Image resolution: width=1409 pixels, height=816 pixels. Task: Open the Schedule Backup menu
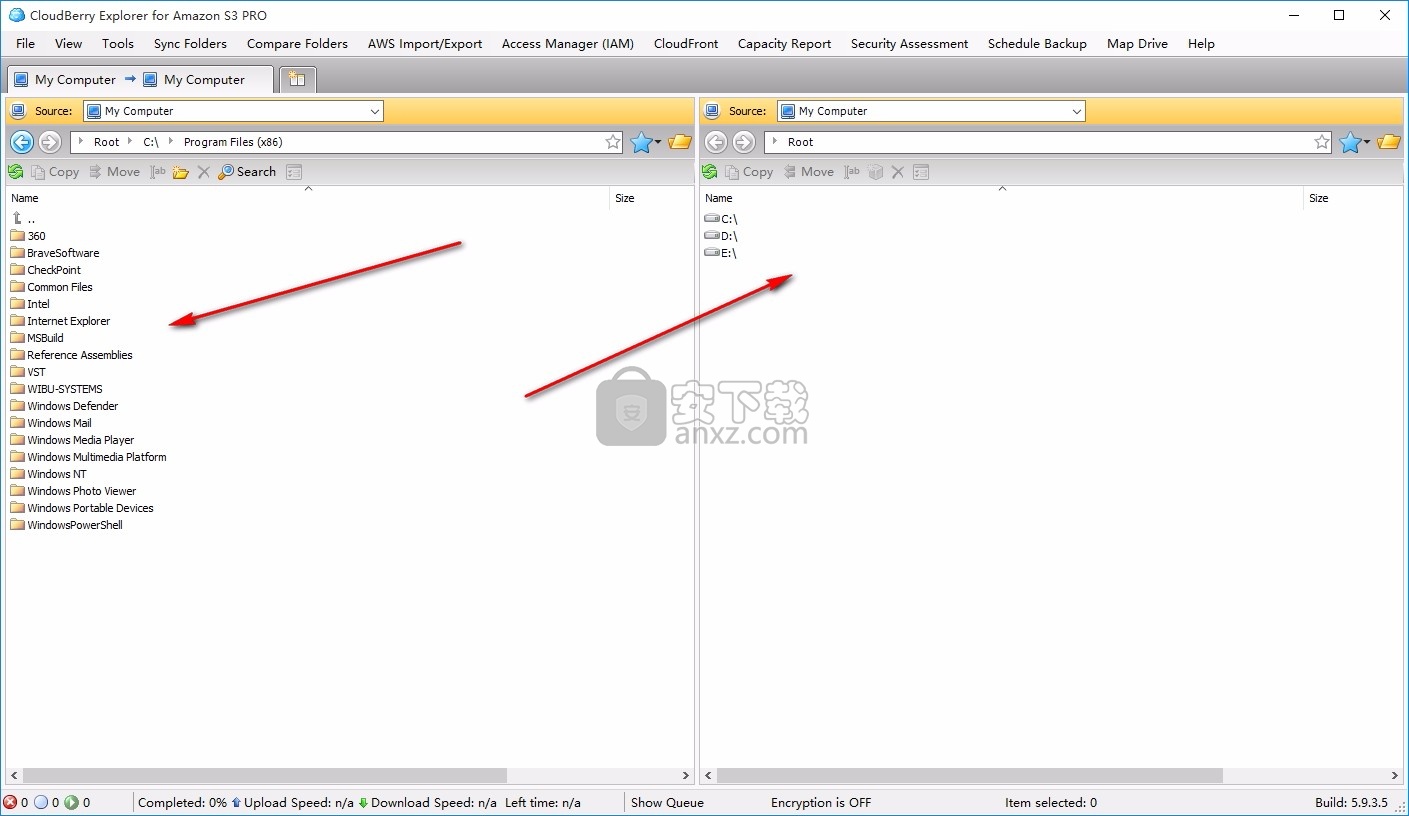point(1037,43)
